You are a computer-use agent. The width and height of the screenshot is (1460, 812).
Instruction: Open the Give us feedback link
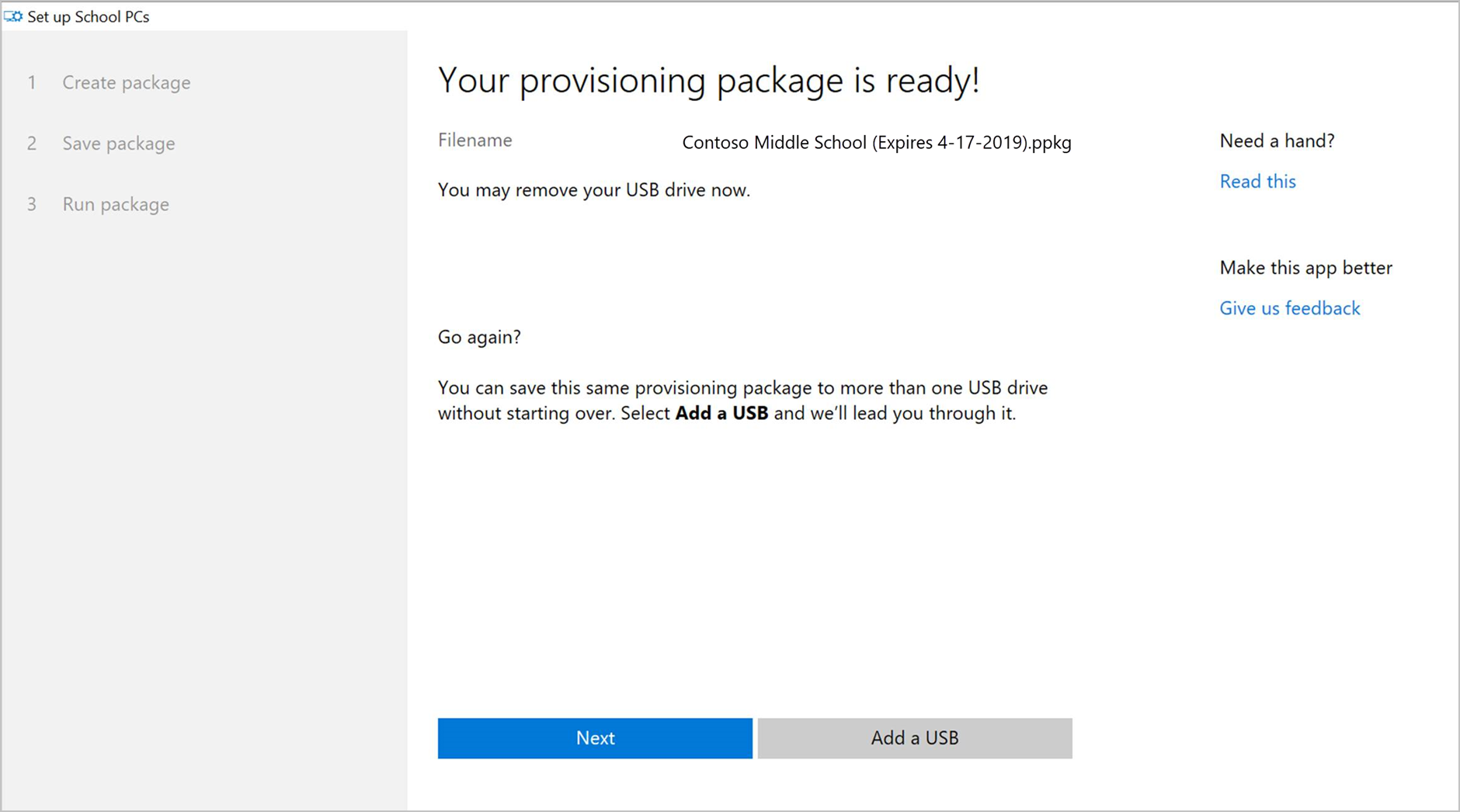click(x=1289, y=308)
